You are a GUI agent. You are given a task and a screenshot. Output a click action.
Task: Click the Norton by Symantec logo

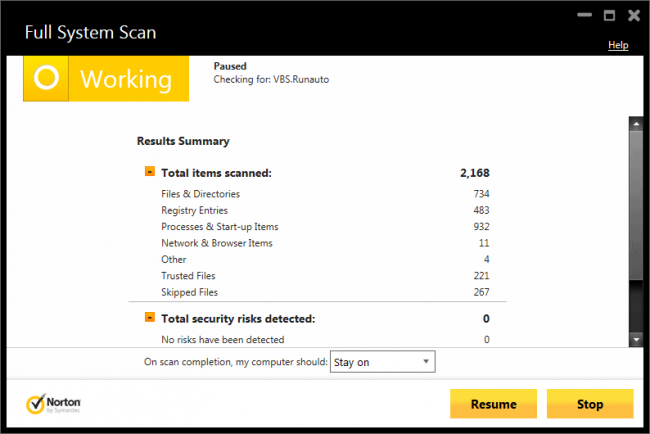click(x=53, y=404)
